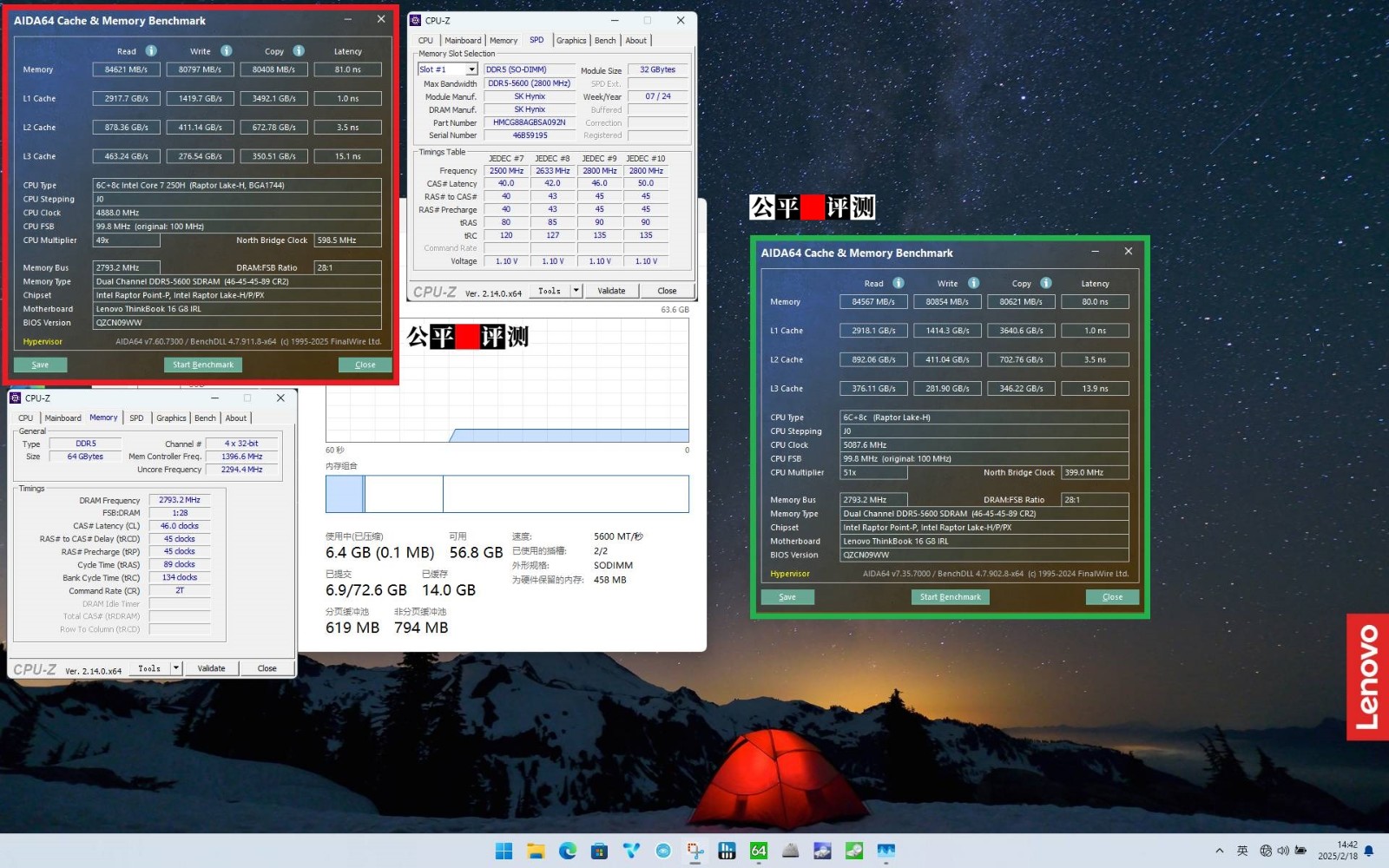Screen dimensions: 1389x868
Task: Click the Copy info icon in green-framed AIDA64
Action: (x=1046, y=283)
